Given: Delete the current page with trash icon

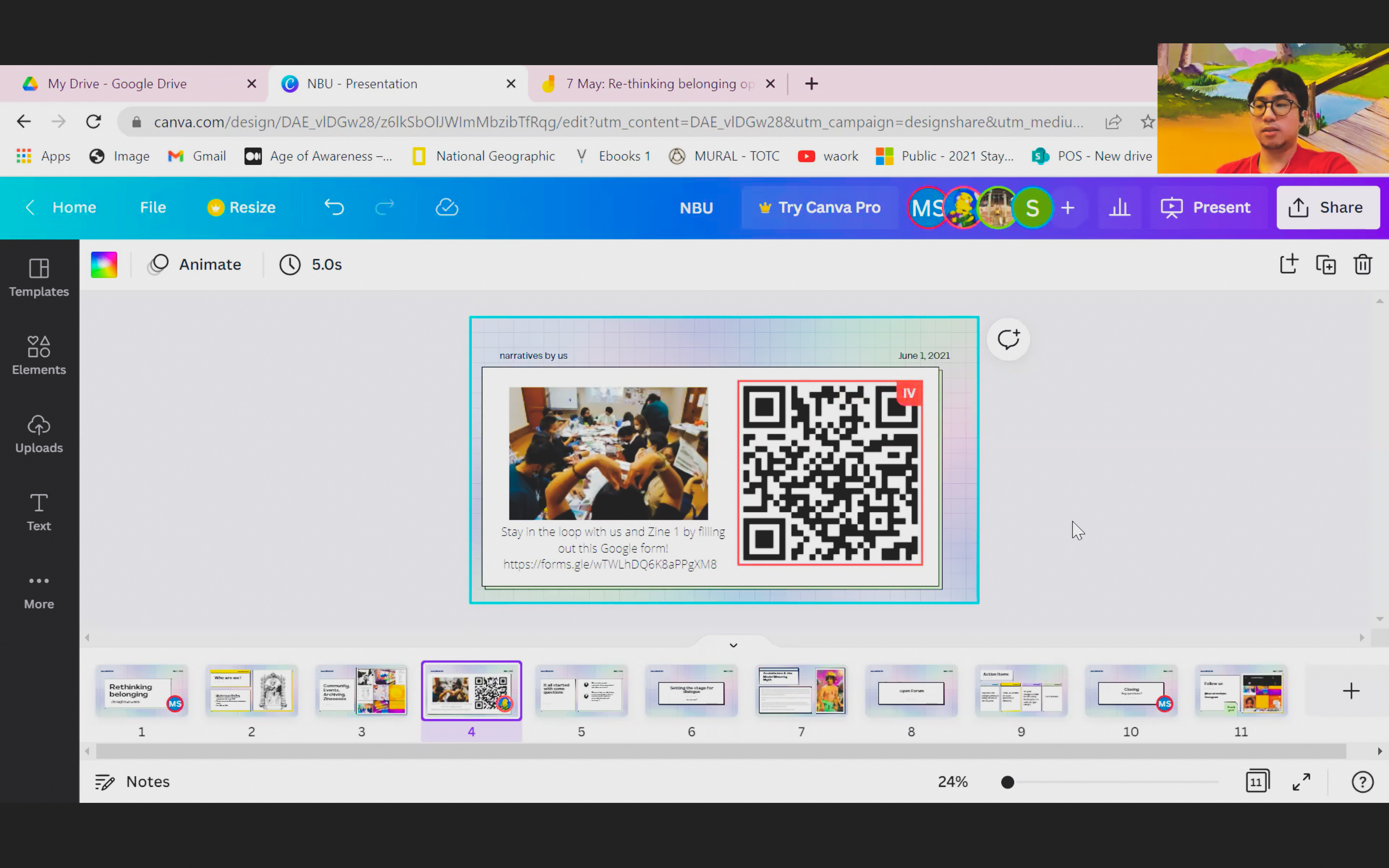Looking at the screenshot, I should 1362,265.
